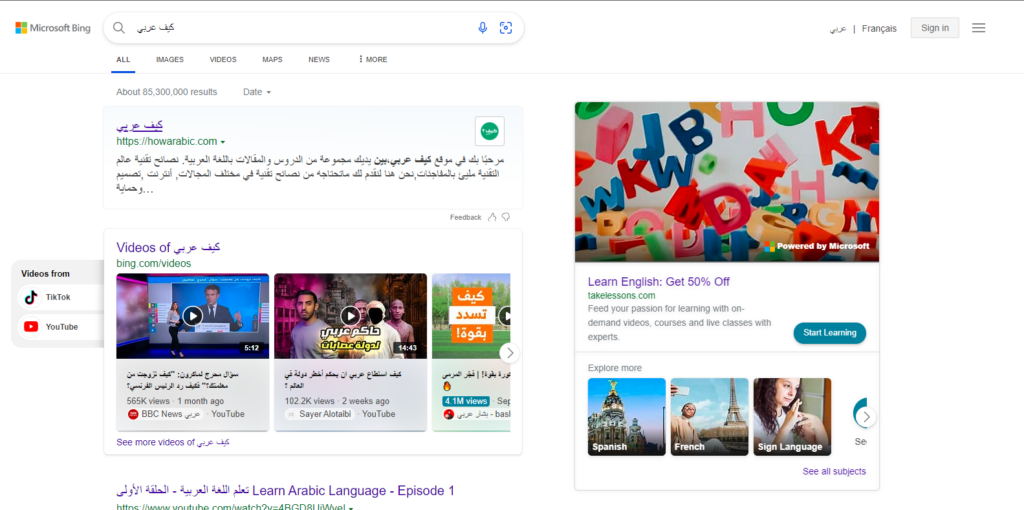
Task: Switch to the ALL tab
Action: point(123,59)
